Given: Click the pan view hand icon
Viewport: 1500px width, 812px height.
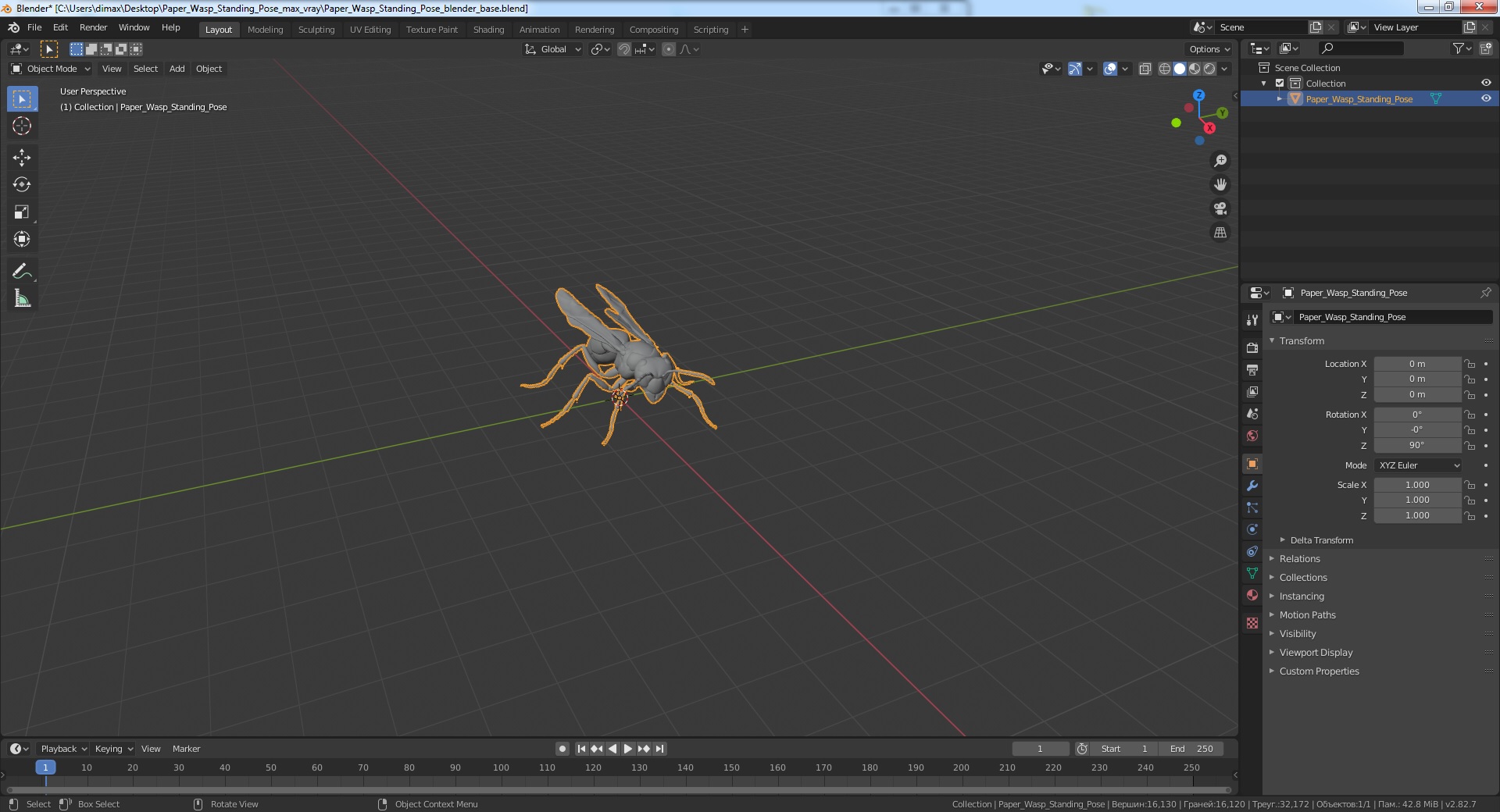Looking at the screenshot, I should [1220, 185].
